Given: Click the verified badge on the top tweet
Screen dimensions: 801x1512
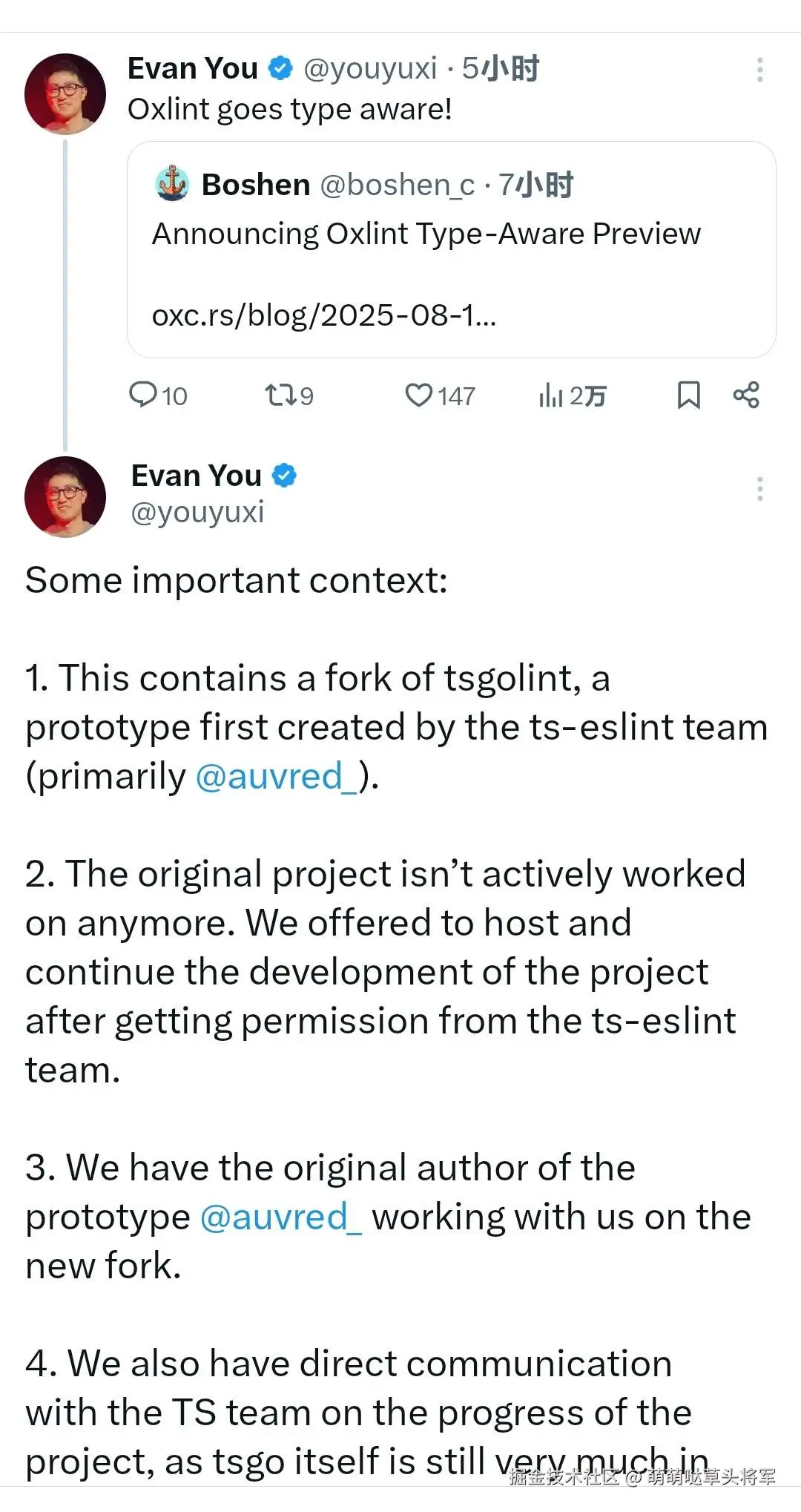Looking at the screenshot, I should pyautogui.click(x=280, y=68).
